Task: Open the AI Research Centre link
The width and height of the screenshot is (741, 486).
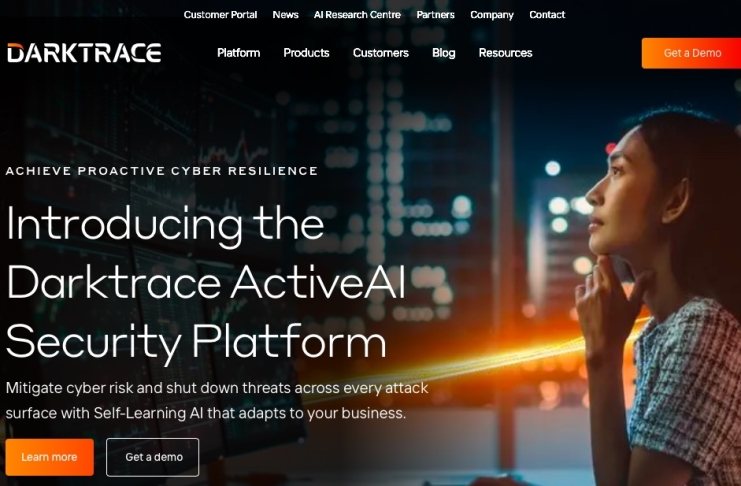Action: [357, 15]
